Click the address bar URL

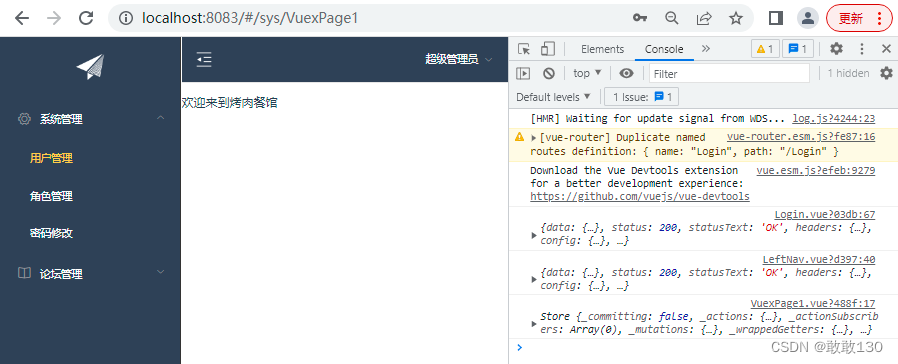point(250,18)
